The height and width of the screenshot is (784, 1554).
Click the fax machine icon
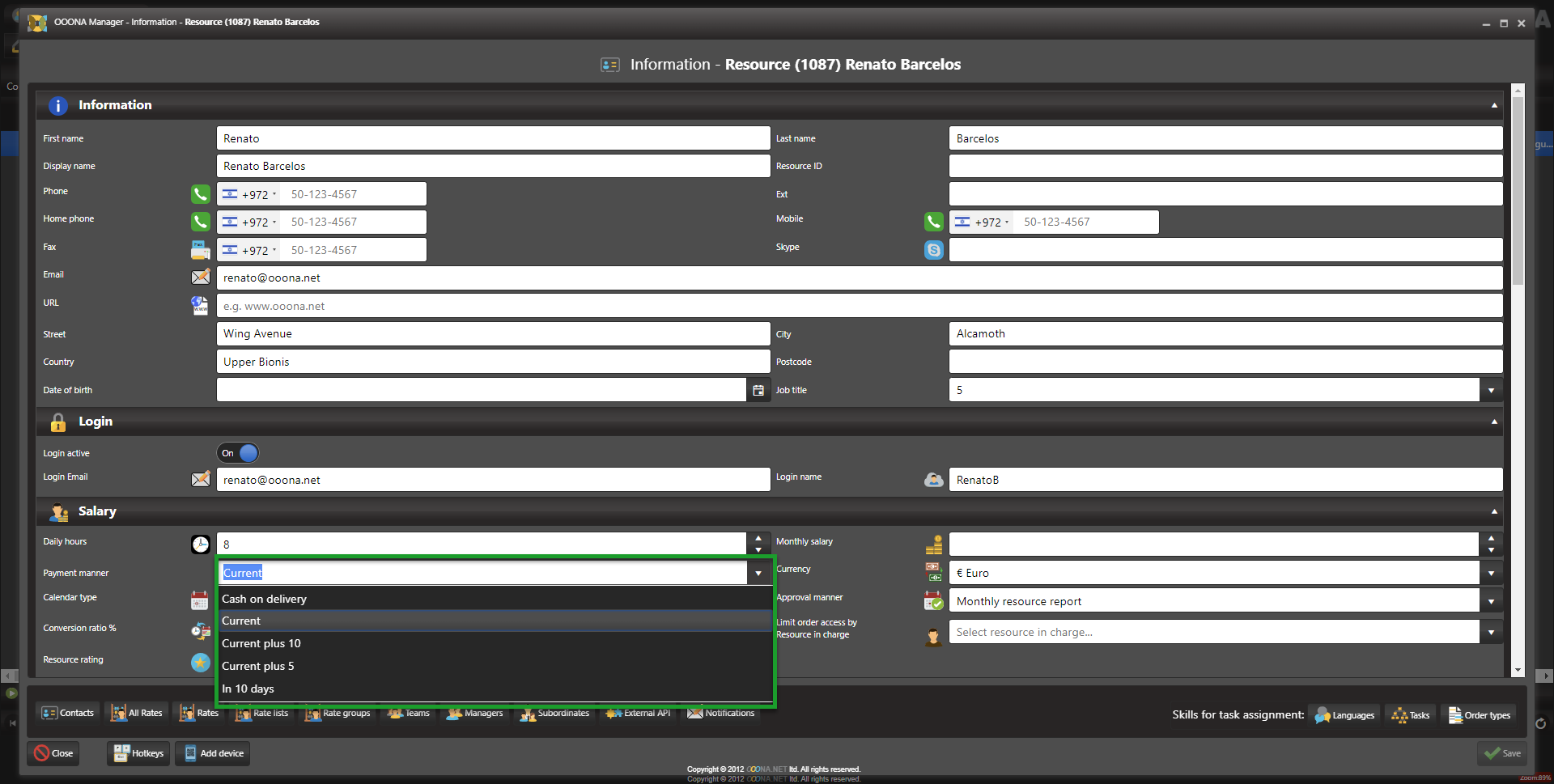[x=200, y=250]
